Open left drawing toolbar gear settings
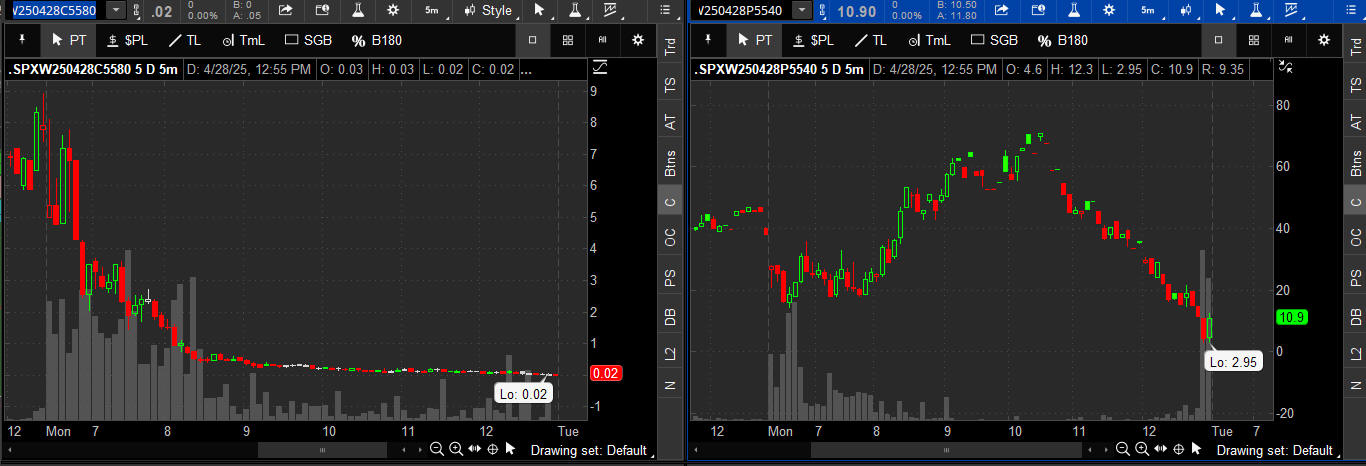 [x=638, y=41]
